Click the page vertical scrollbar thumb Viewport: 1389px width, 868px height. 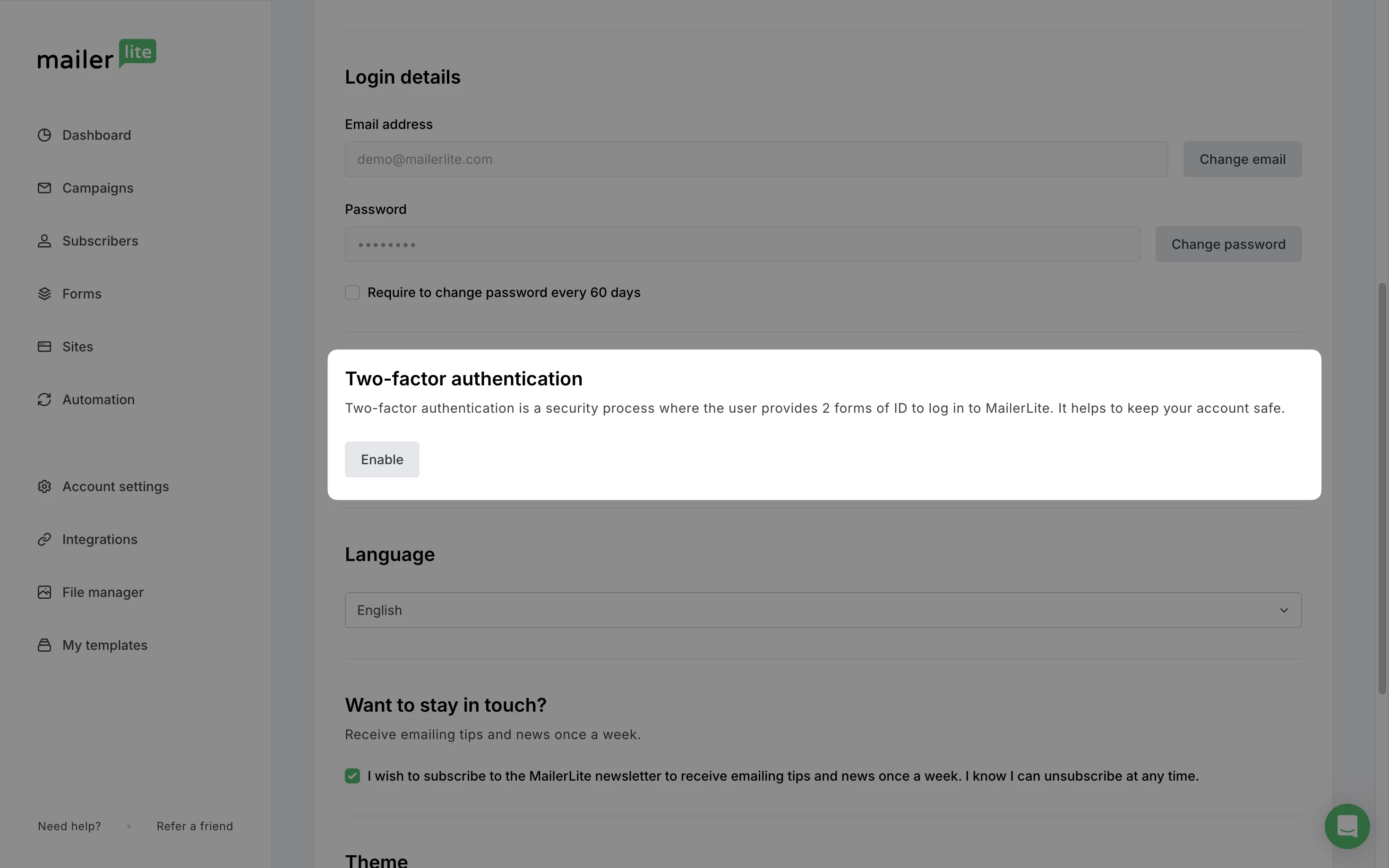tap(1381, 488)
